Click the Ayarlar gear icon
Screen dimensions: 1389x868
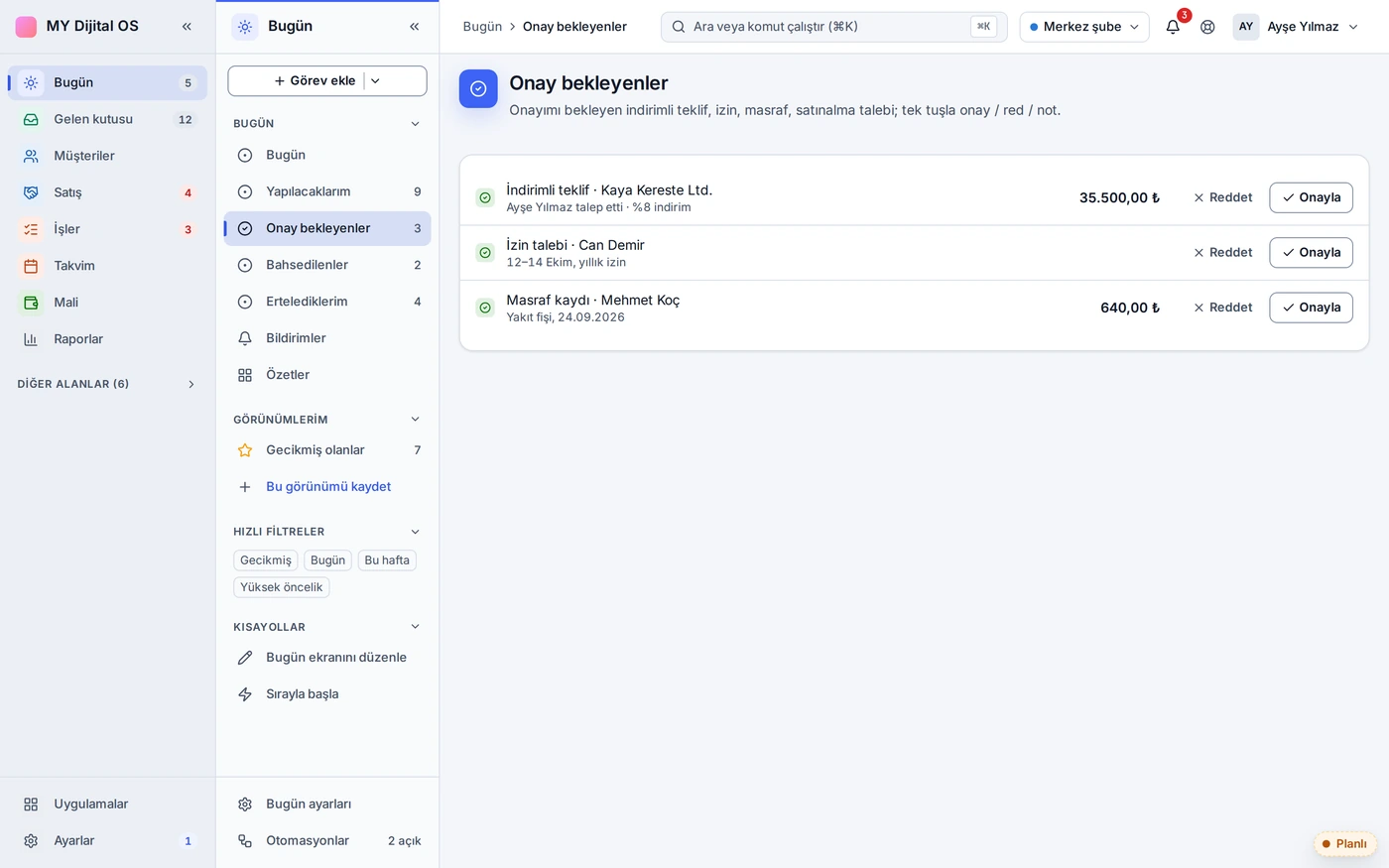tap(31, 841)
